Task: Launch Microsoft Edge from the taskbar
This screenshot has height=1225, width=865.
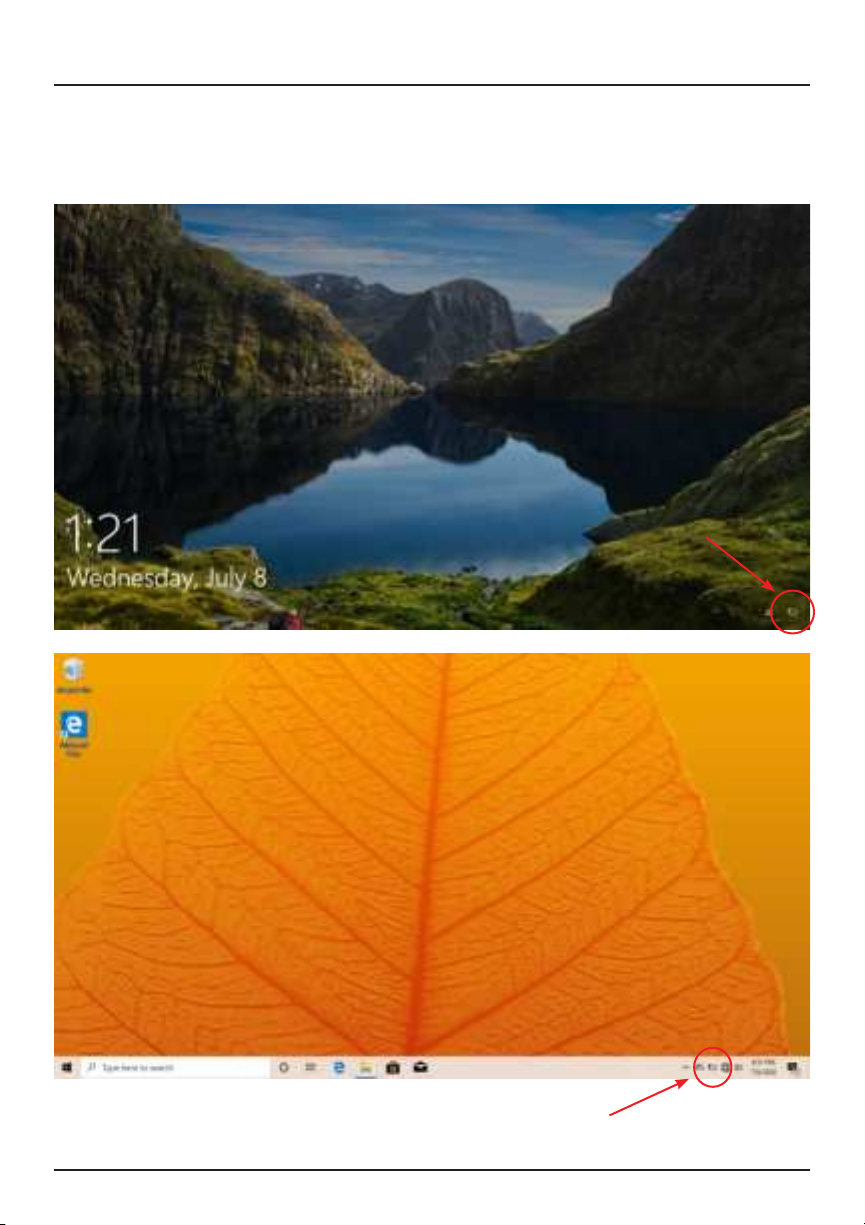Action: tap(339, 1068)
